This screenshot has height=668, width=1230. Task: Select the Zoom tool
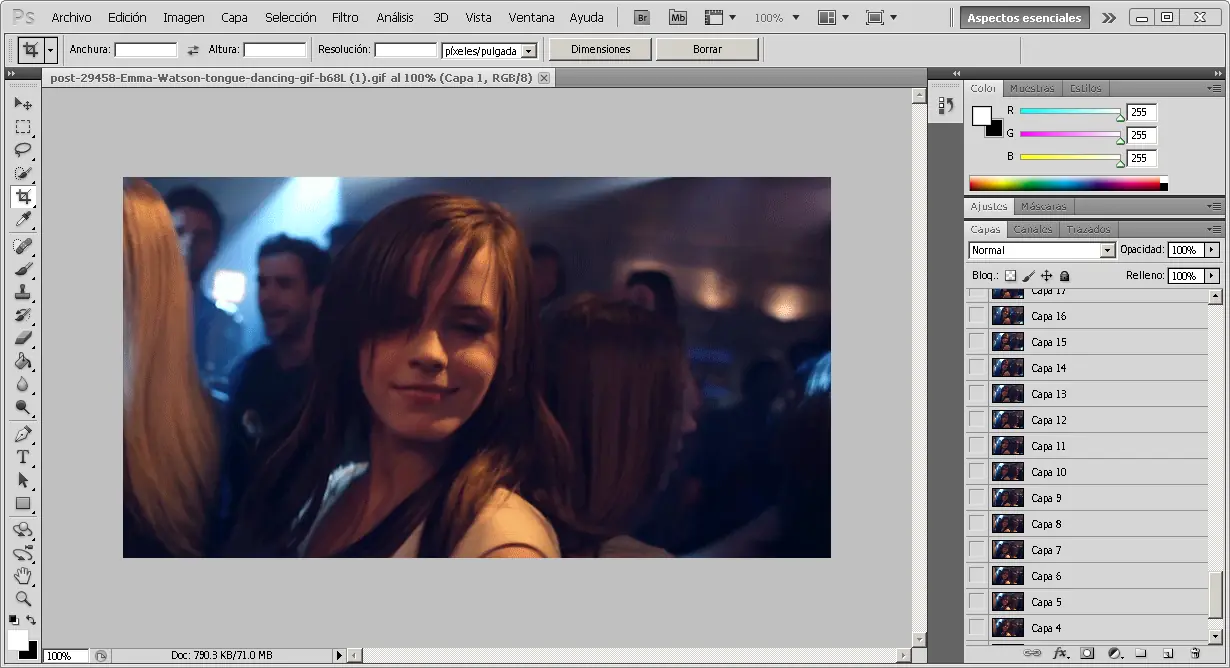click(22, 599)
